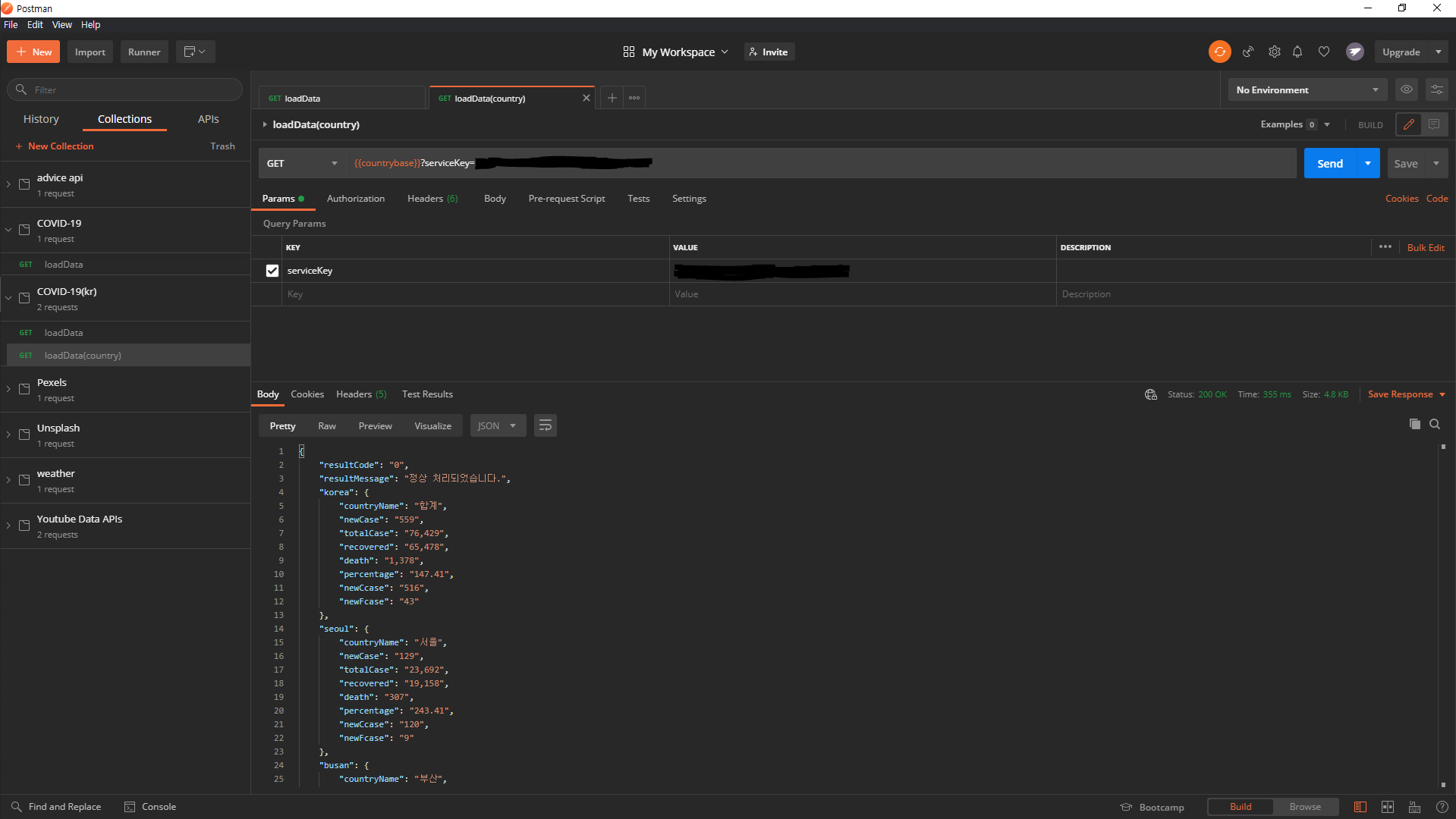The width and height of the screenshot is (1456, 819).
Task: Select Build mode toggle
Action: (x=1241, y=807)
